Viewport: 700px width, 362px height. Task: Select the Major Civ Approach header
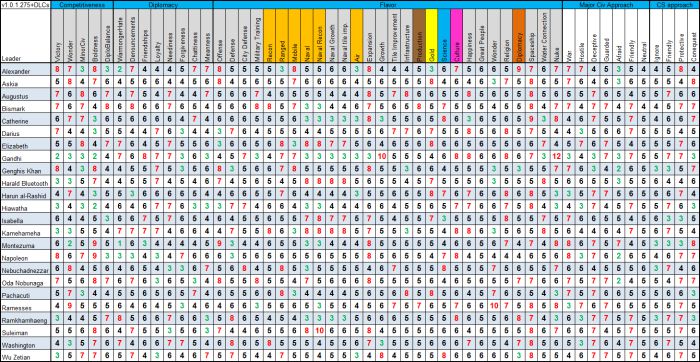pyautogui.click(x=605, y=4)
